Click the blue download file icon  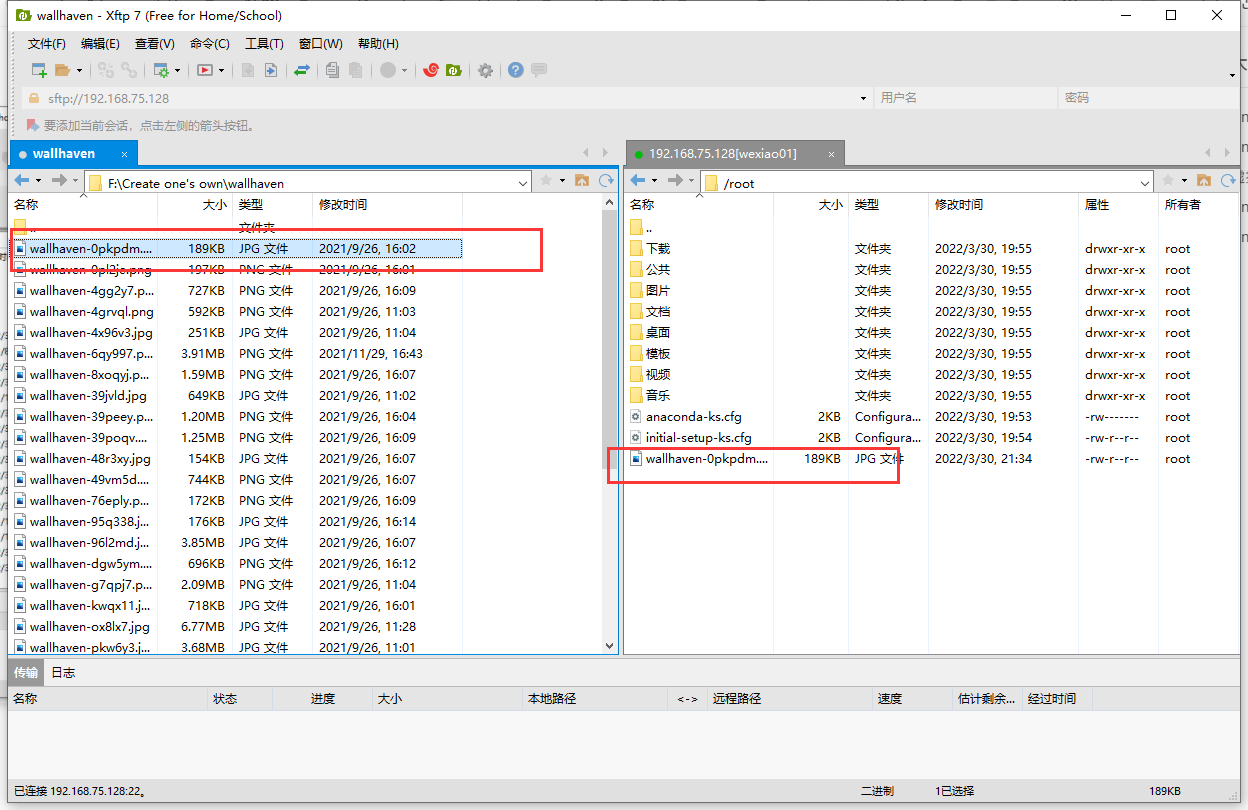click(270, 70)
